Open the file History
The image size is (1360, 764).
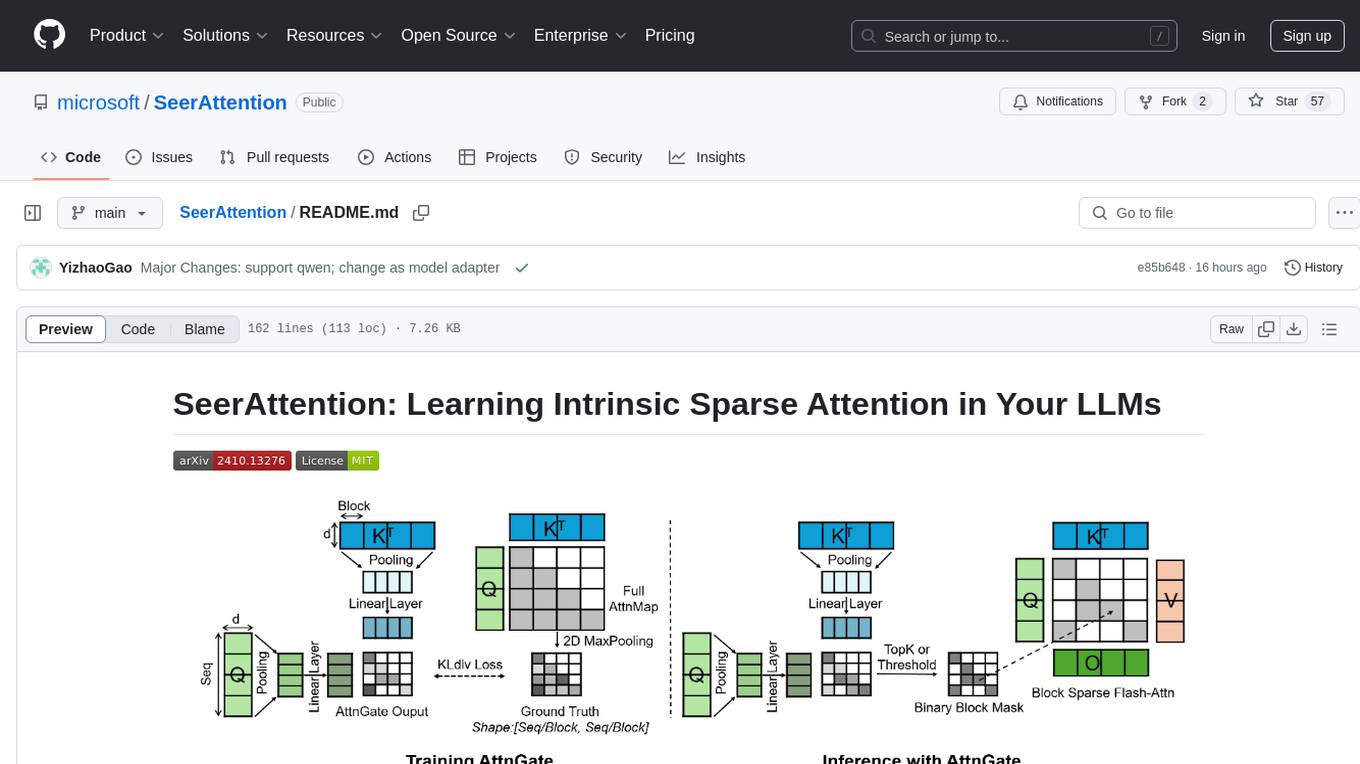click(1313, 267)
